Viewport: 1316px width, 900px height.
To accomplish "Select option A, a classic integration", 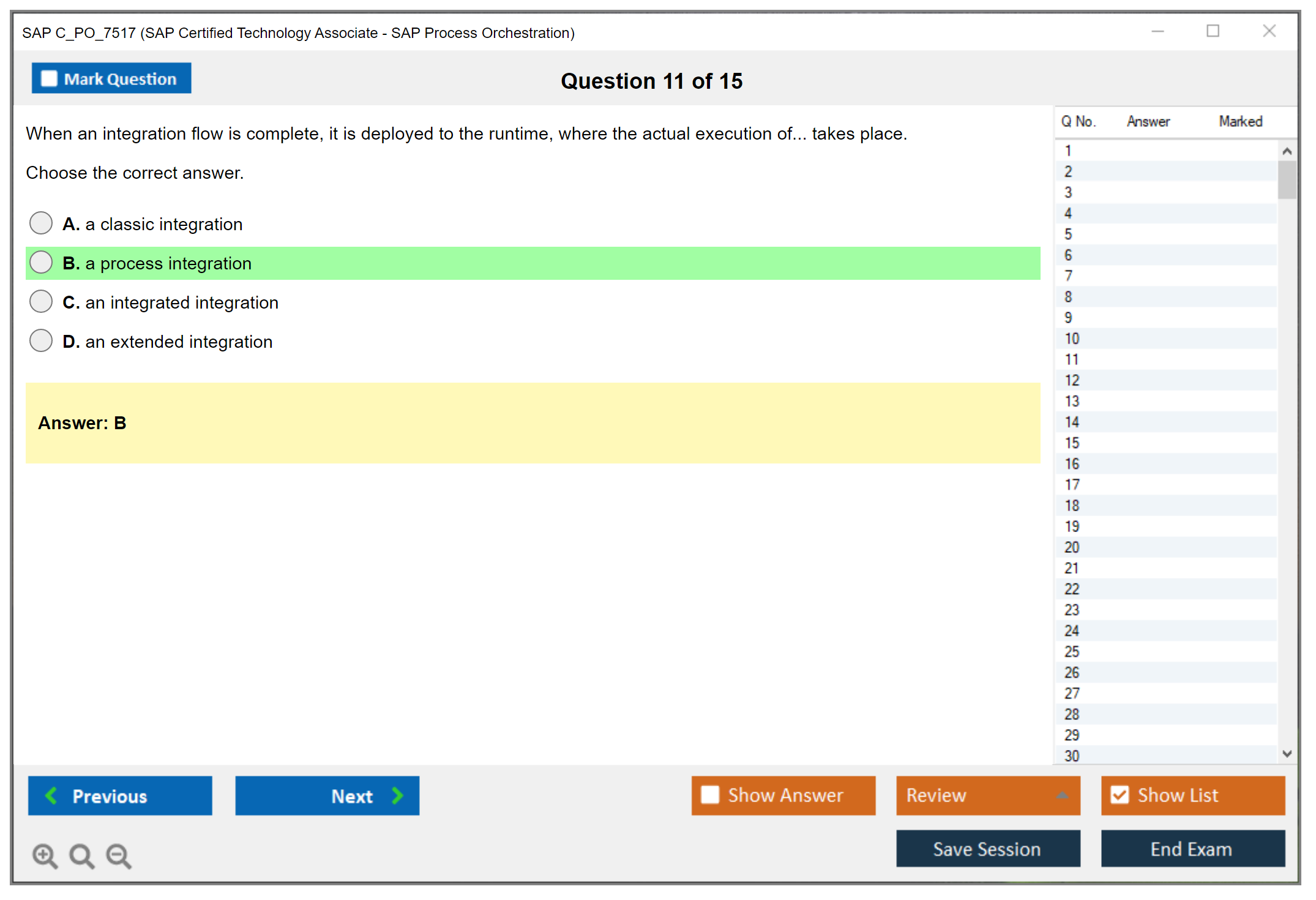I will tap(41, 223).
